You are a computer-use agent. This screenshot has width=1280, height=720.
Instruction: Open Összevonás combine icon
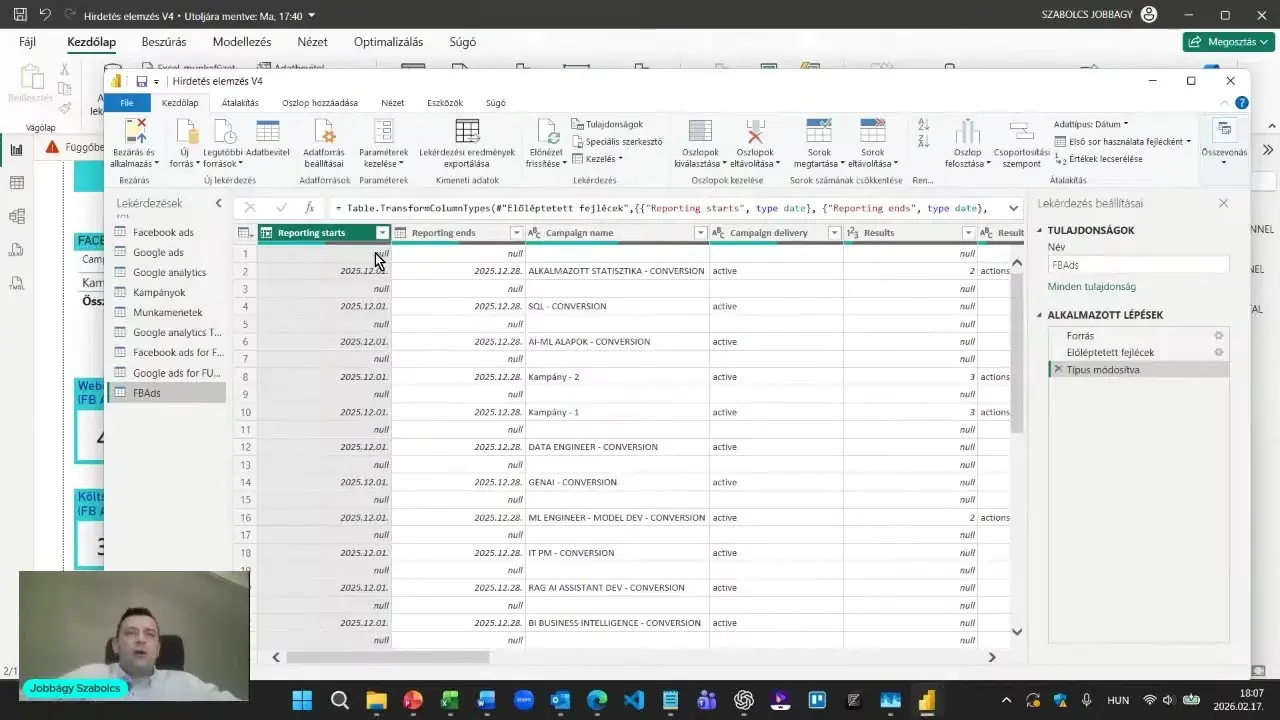tap(1224, 130)
